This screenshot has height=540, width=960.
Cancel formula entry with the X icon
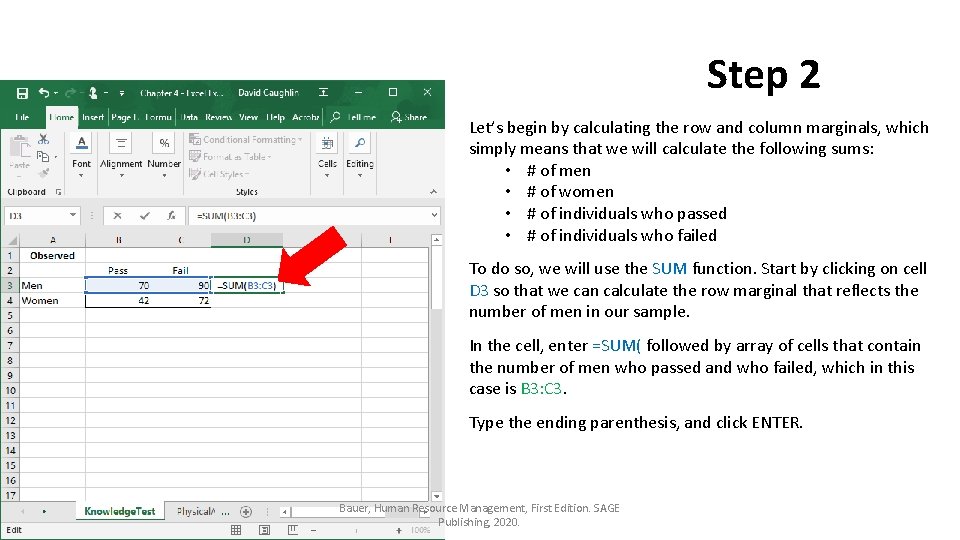coord(117,216)
